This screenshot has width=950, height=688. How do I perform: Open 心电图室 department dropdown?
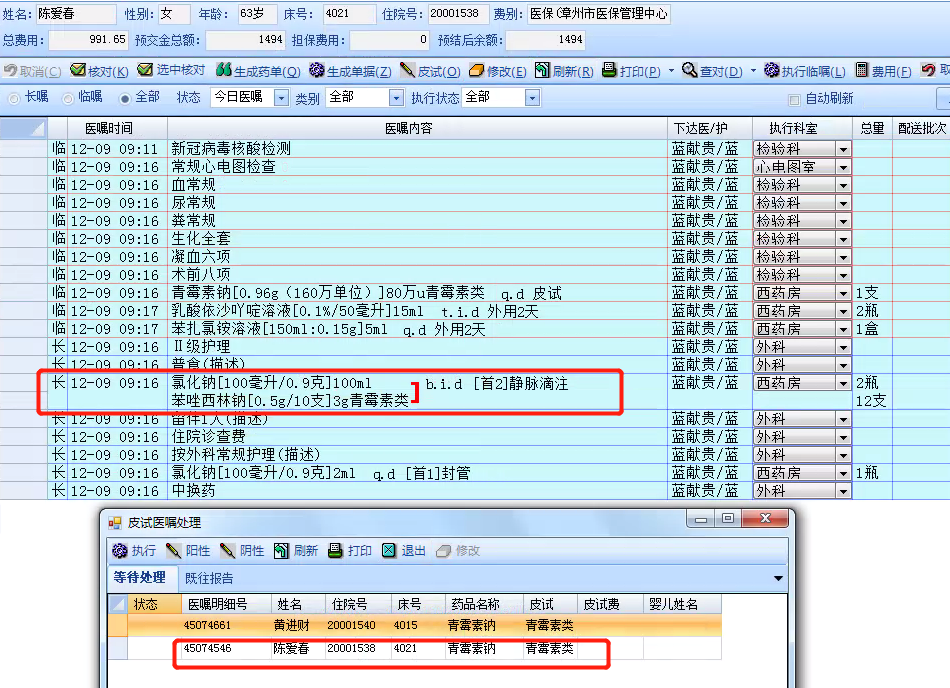click(843, 167)
